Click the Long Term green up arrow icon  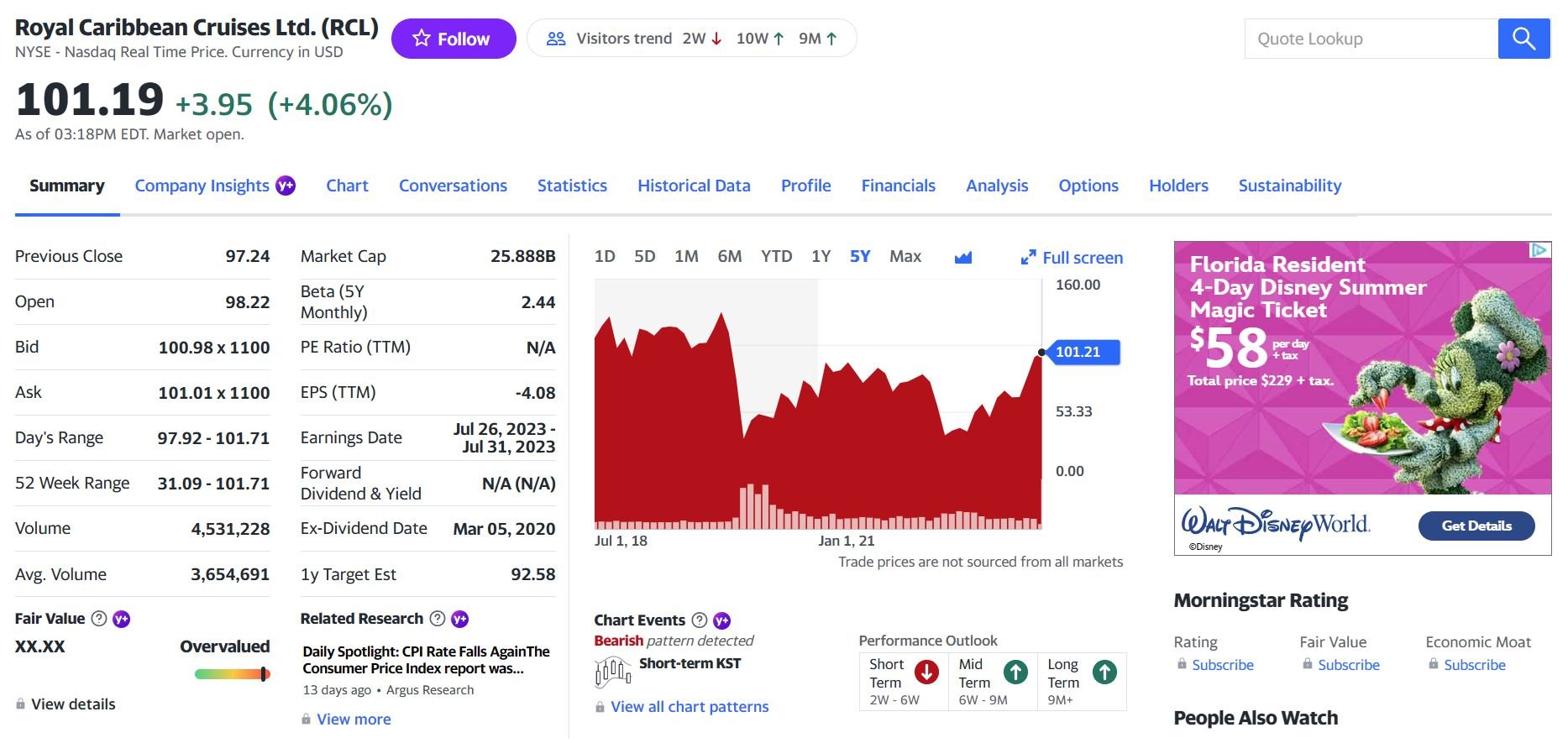[1104, 672]
